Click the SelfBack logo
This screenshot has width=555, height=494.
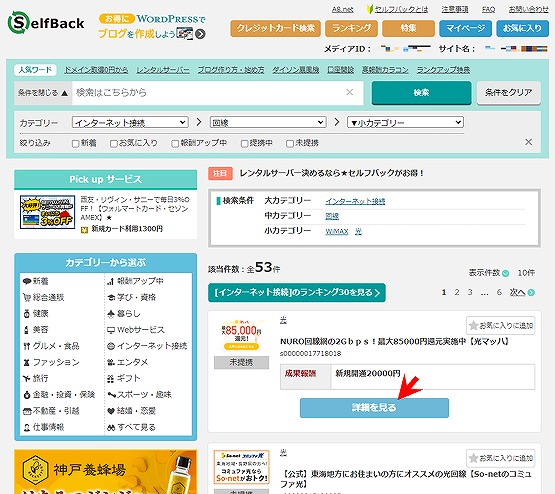point(46,23)
